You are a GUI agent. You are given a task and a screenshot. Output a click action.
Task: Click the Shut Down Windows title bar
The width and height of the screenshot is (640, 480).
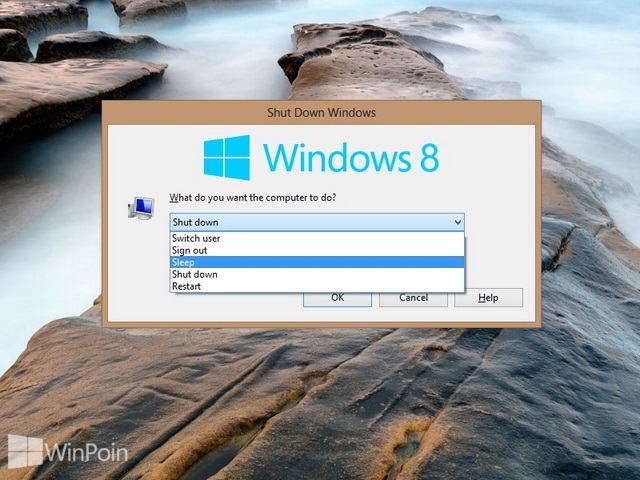coord(321,113)
